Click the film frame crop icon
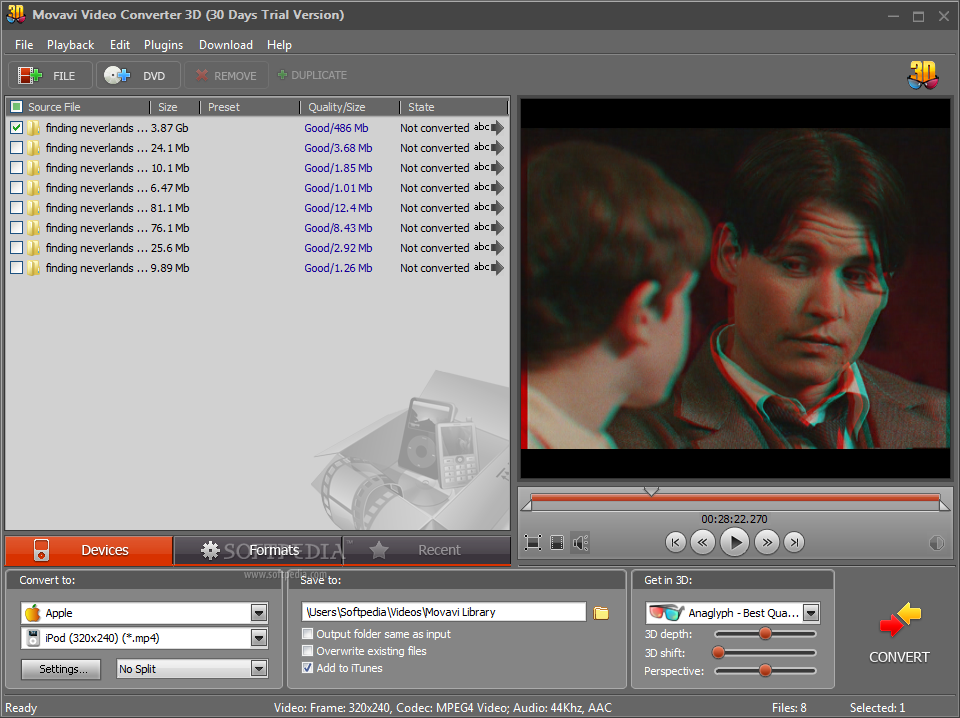The width and height of the screenshot is (960, 718). pyautogui.click(x=557, y=542)
